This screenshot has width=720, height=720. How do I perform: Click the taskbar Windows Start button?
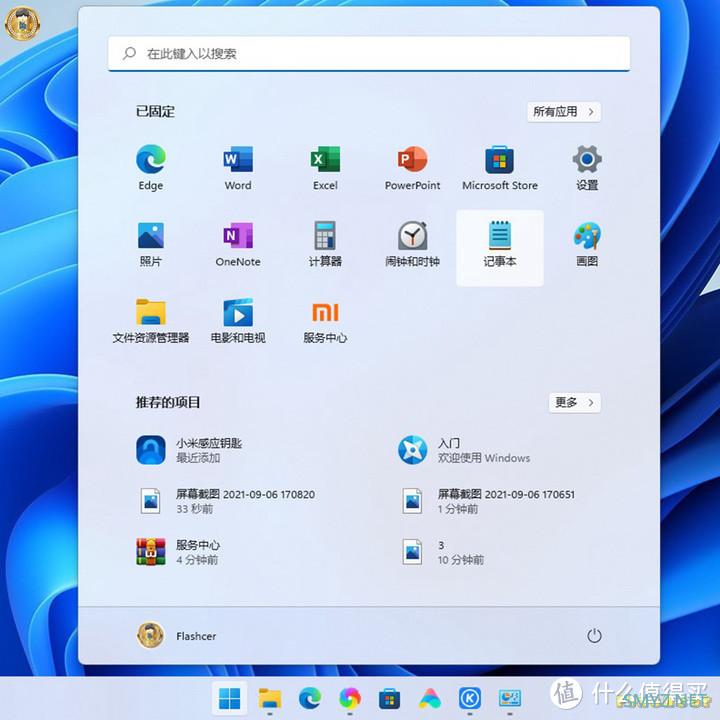(x=230, y=699)
